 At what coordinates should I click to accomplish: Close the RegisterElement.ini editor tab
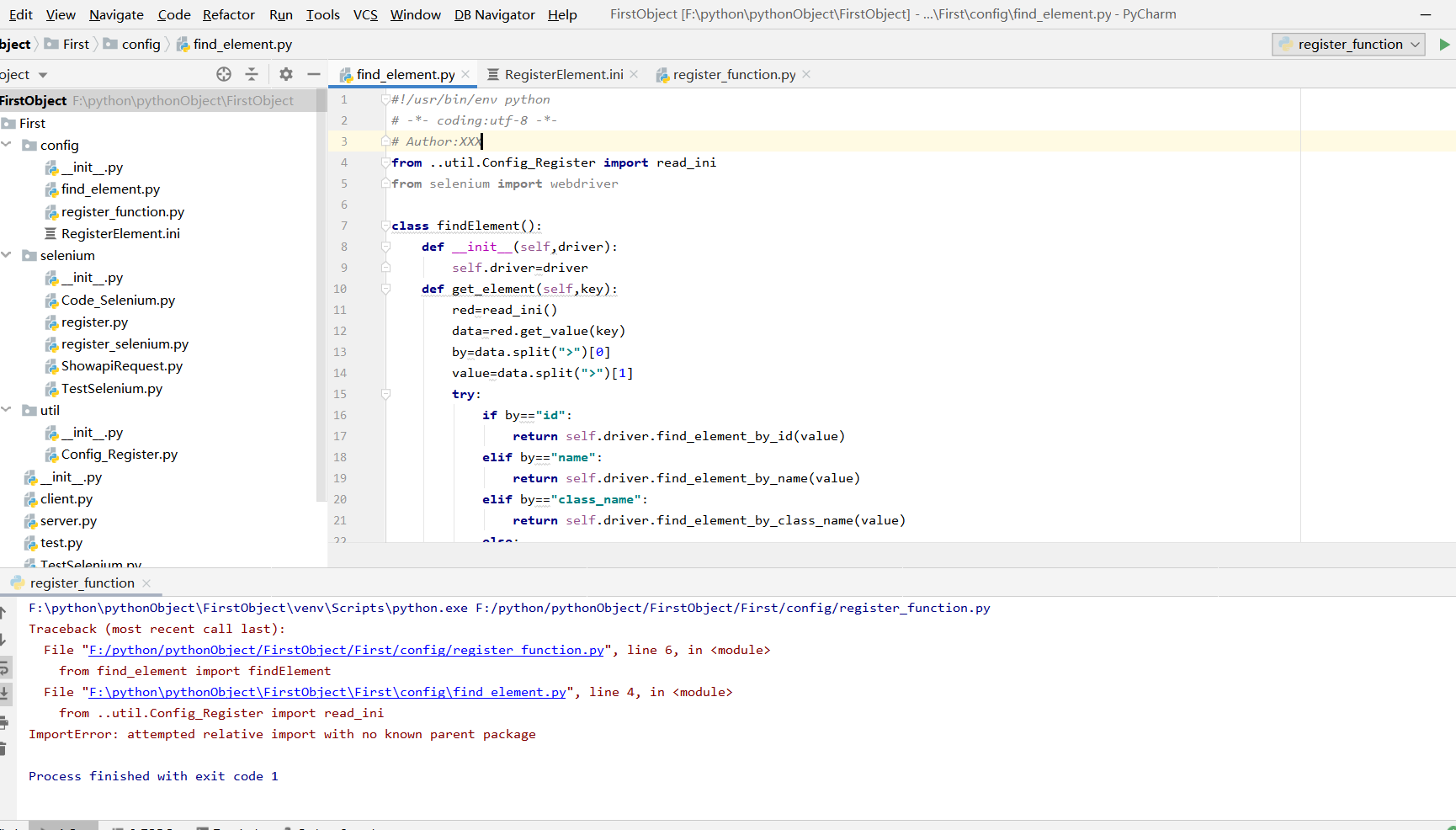(x=634, y=74)
